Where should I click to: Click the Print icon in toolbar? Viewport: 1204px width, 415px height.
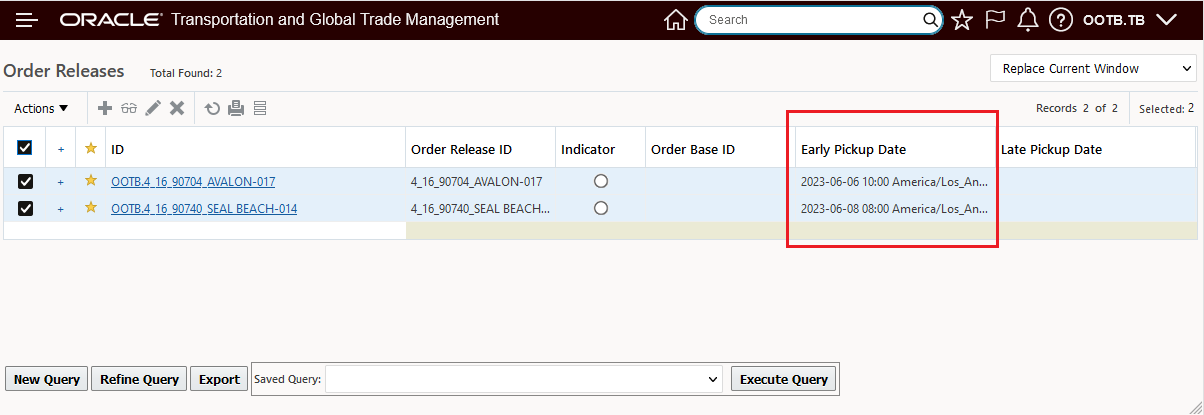point(236,108)
